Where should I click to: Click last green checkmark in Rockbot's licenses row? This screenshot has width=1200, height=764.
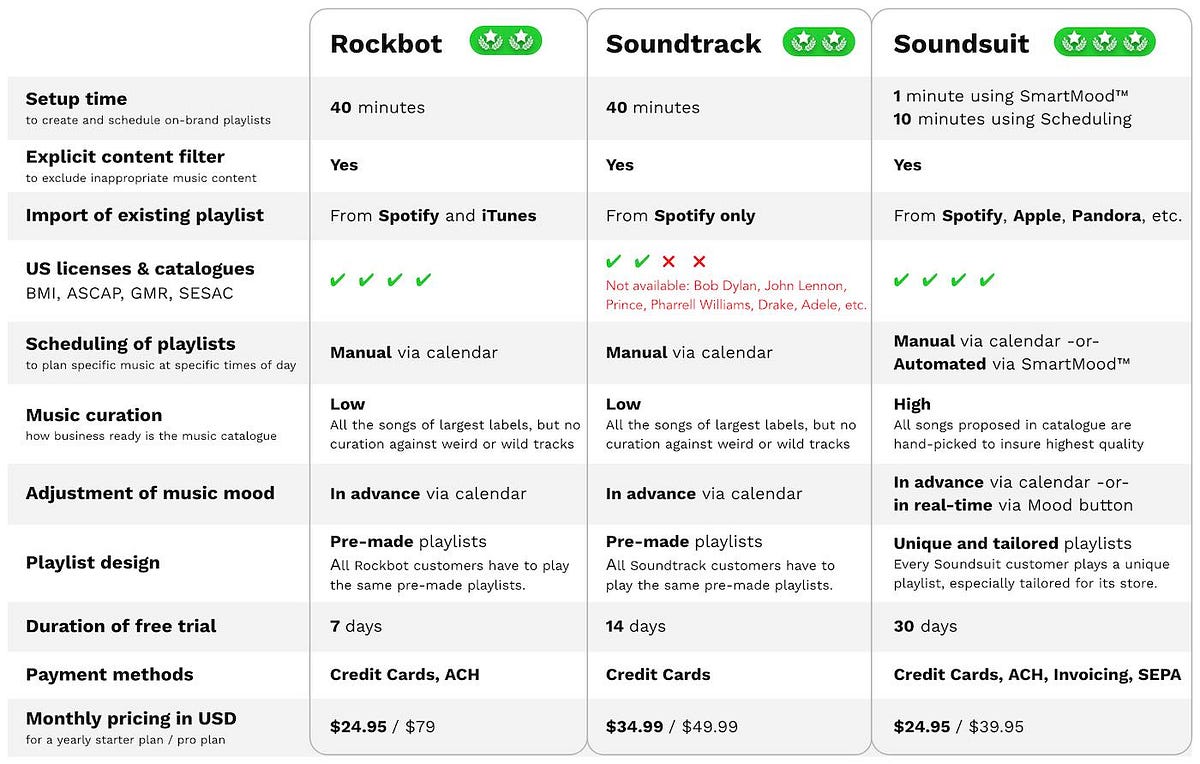coord(424,280)
